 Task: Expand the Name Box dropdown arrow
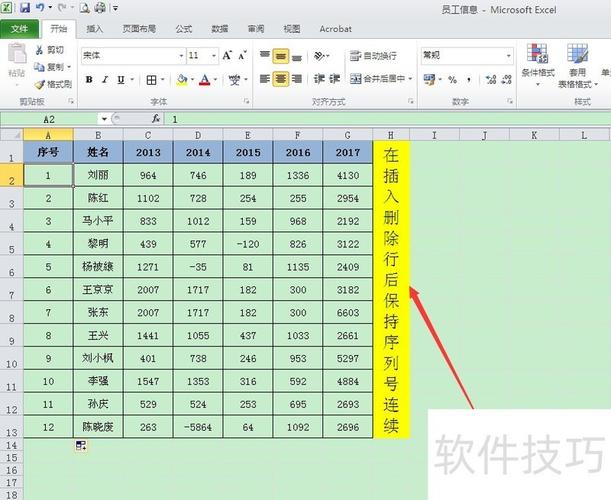coord(104,119)
